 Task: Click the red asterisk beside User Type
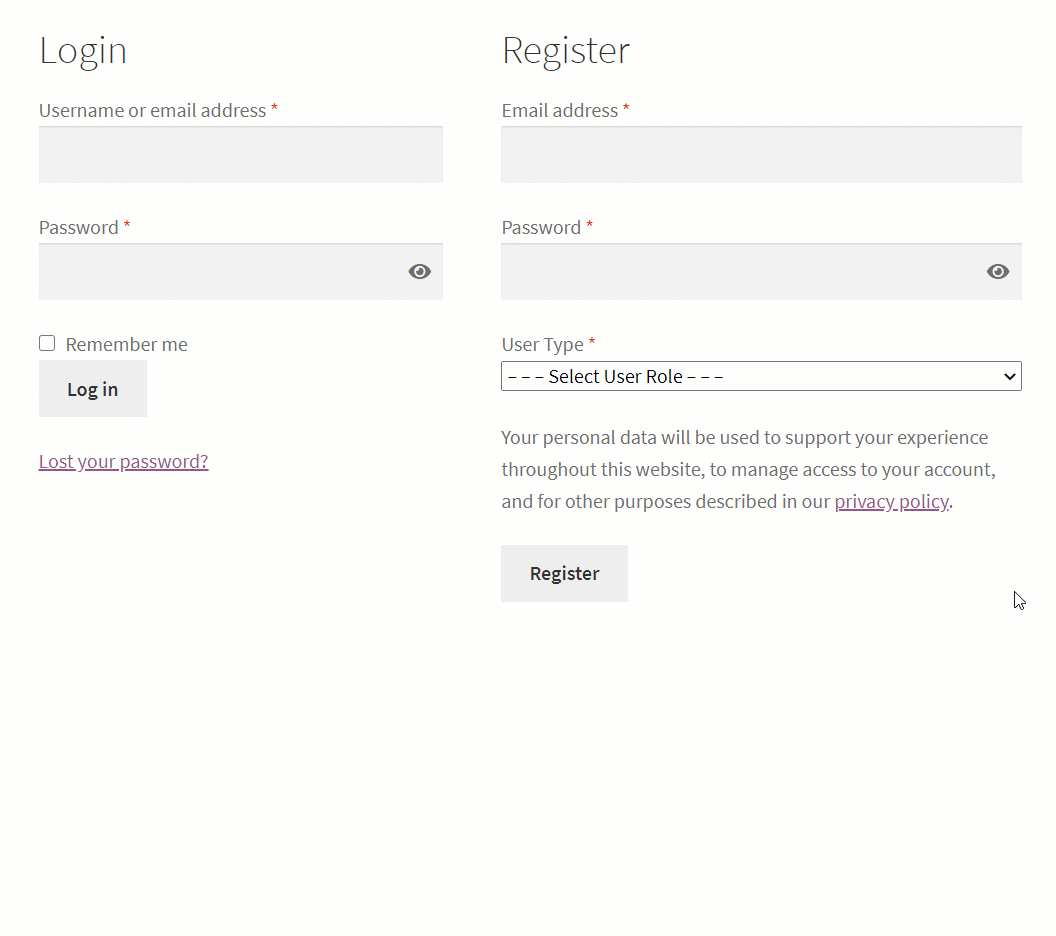tap(590, 343)
